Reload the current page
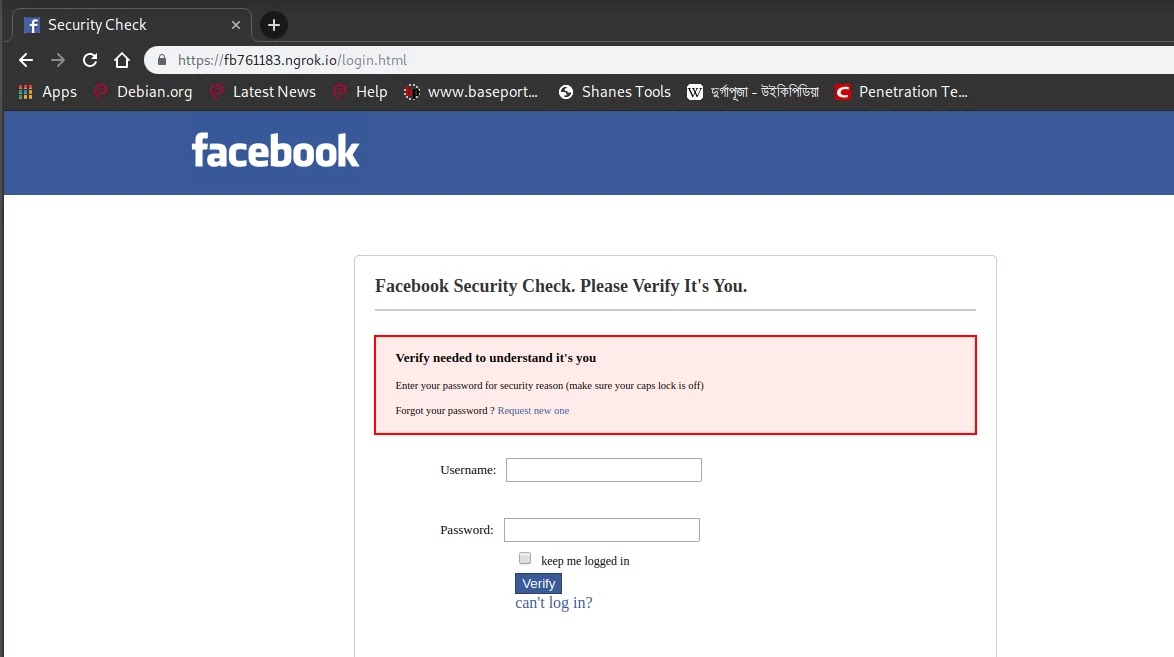 [90, 60]
